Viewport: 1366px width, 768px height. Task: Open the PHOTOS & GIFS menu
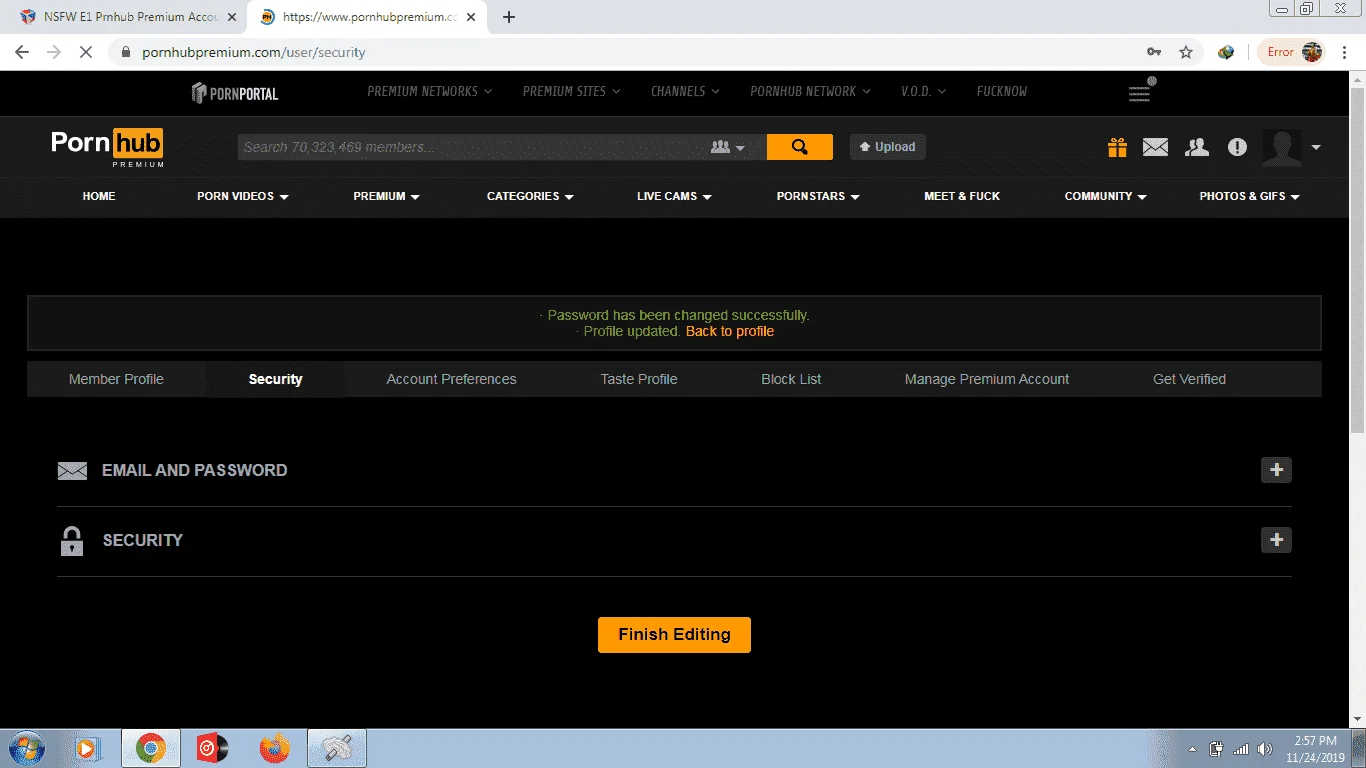pos(1250,196)
